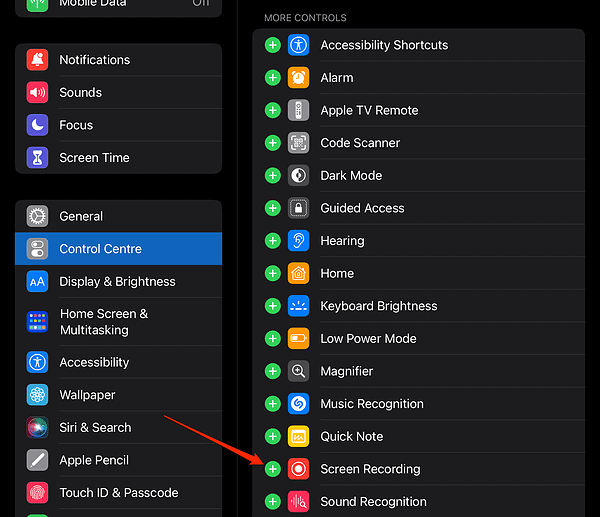This screenshot has height=517, width=600.
Task: Add Screen Recording using green plus
Action: tap(272, 469)
